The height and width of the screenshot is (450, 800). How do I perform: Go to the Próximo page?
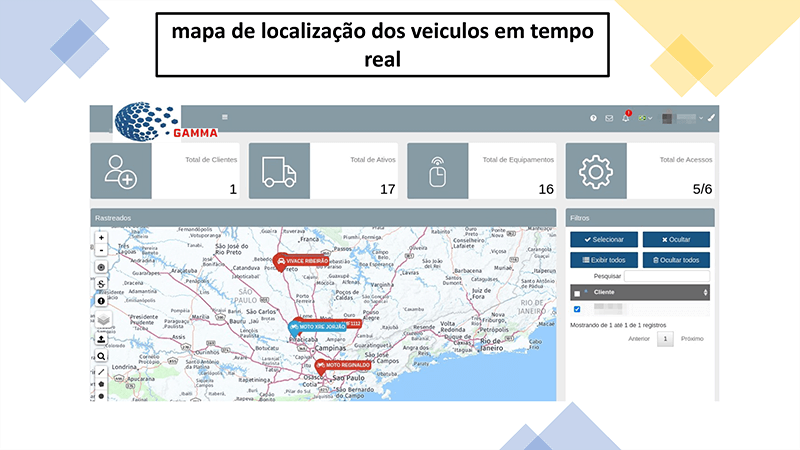[x=692, y=339]
